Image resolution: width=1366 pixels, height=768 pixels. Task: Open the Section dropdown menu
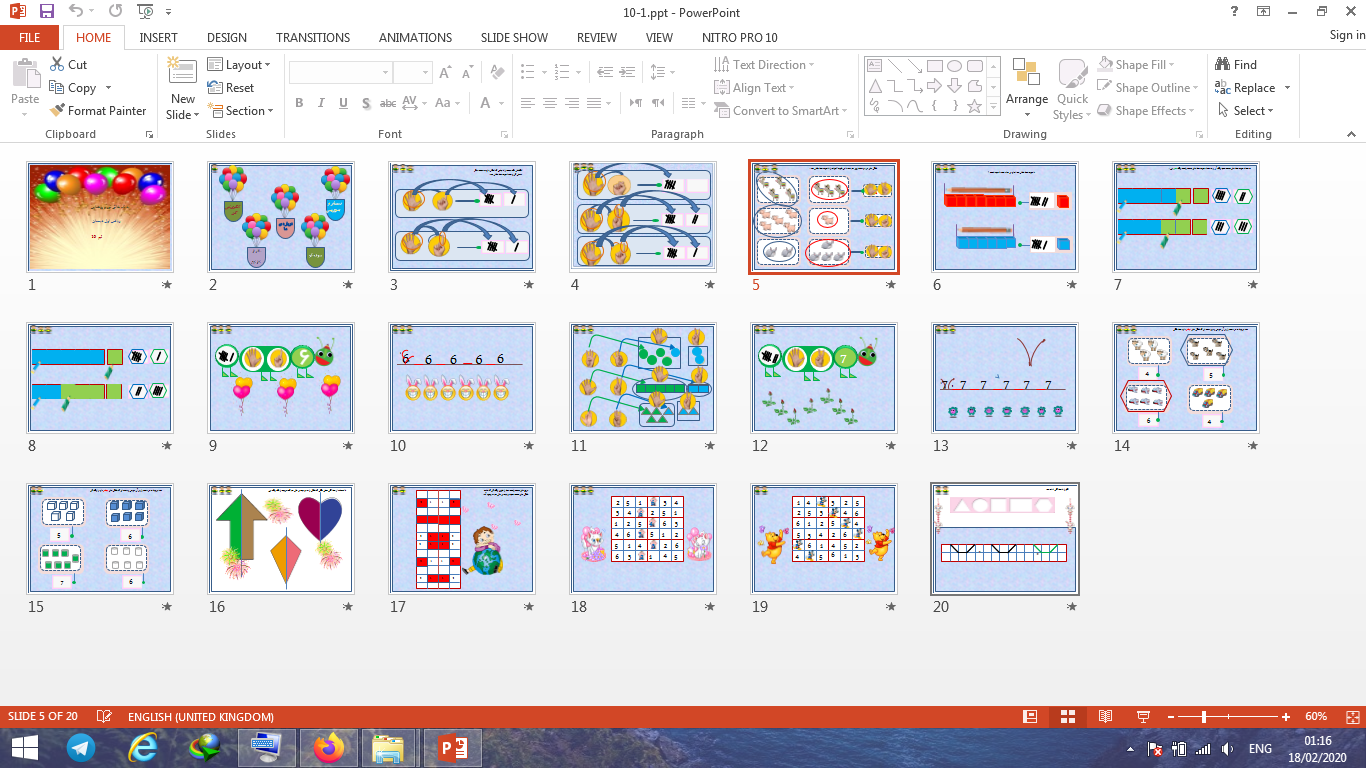[x=240, y=111]
